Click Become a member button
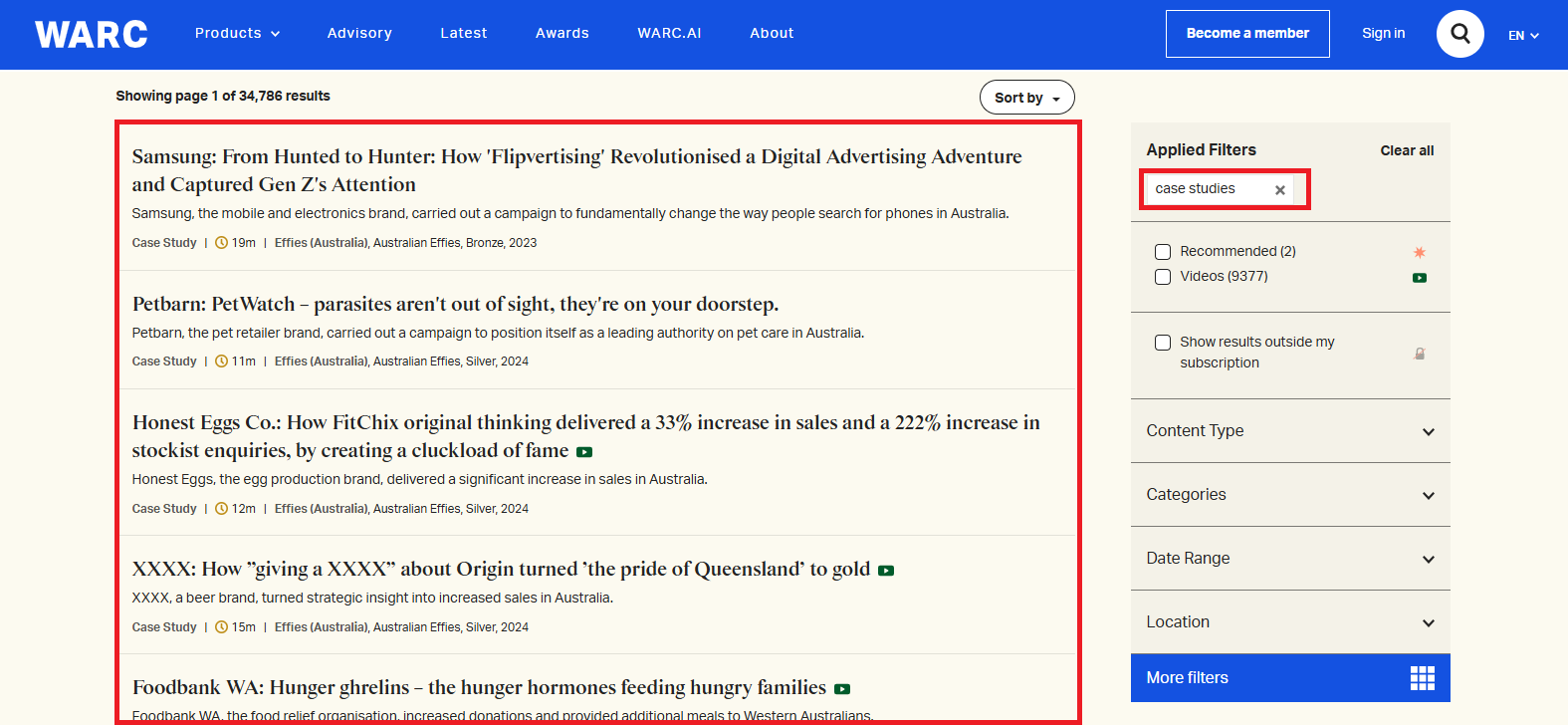This screenshot has height=725, width=1568. click(x=1247, y=34)
